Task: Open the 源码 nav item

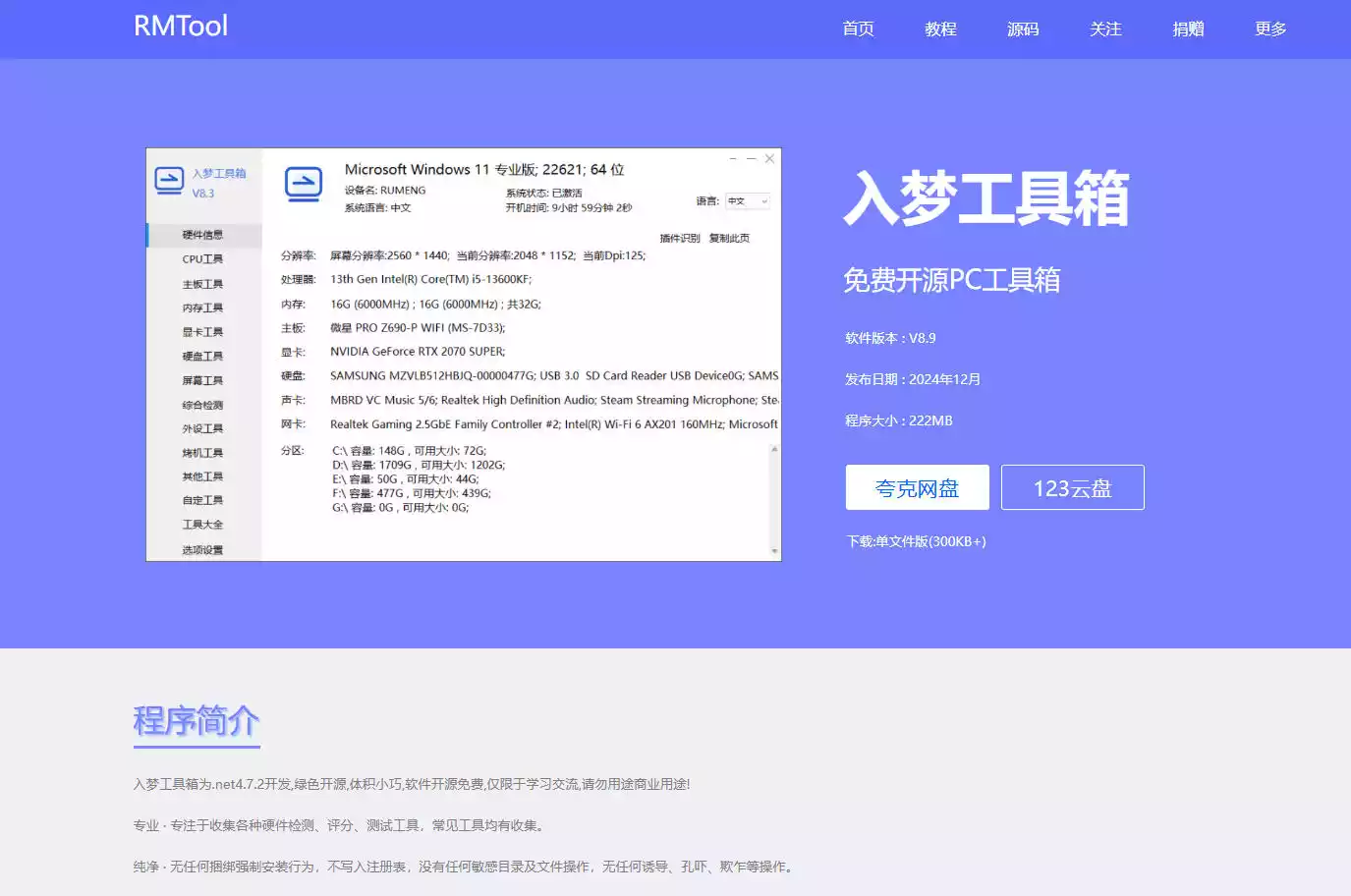Action: 1023,29
